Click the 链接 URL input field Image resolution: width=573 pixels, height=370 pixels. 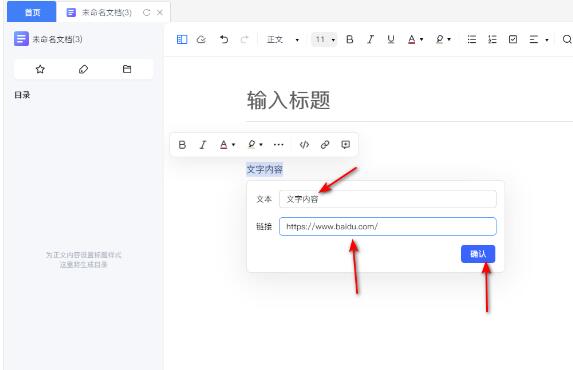[x=388, y=226]
